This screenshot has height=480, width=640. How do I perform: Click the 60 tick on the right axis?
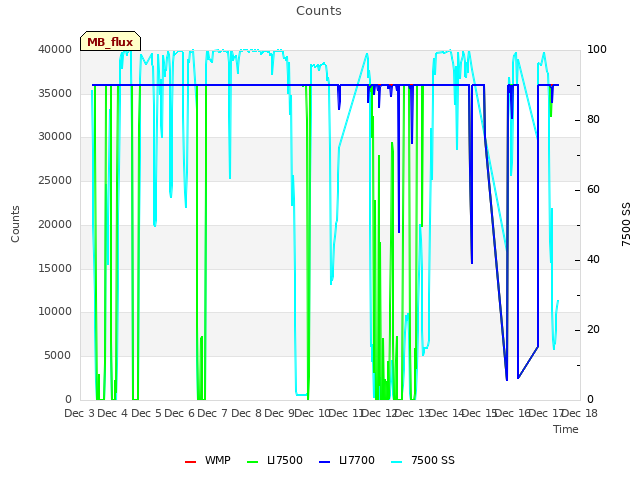click(593, 189)
